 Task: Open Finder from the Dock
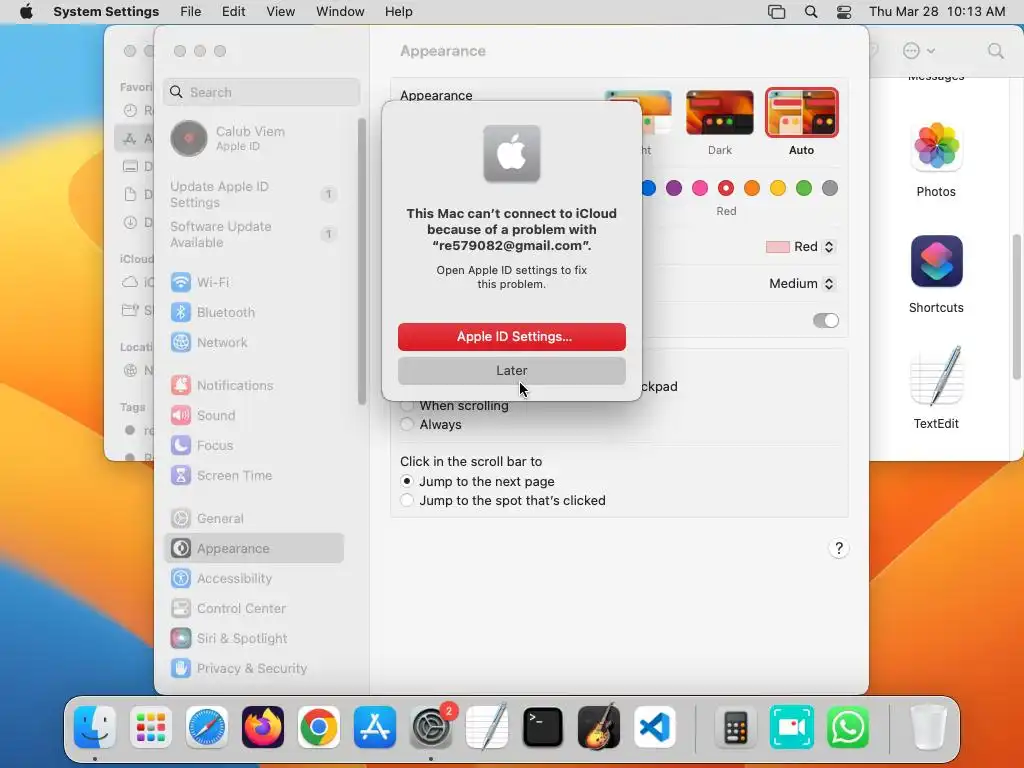point(95,728)
